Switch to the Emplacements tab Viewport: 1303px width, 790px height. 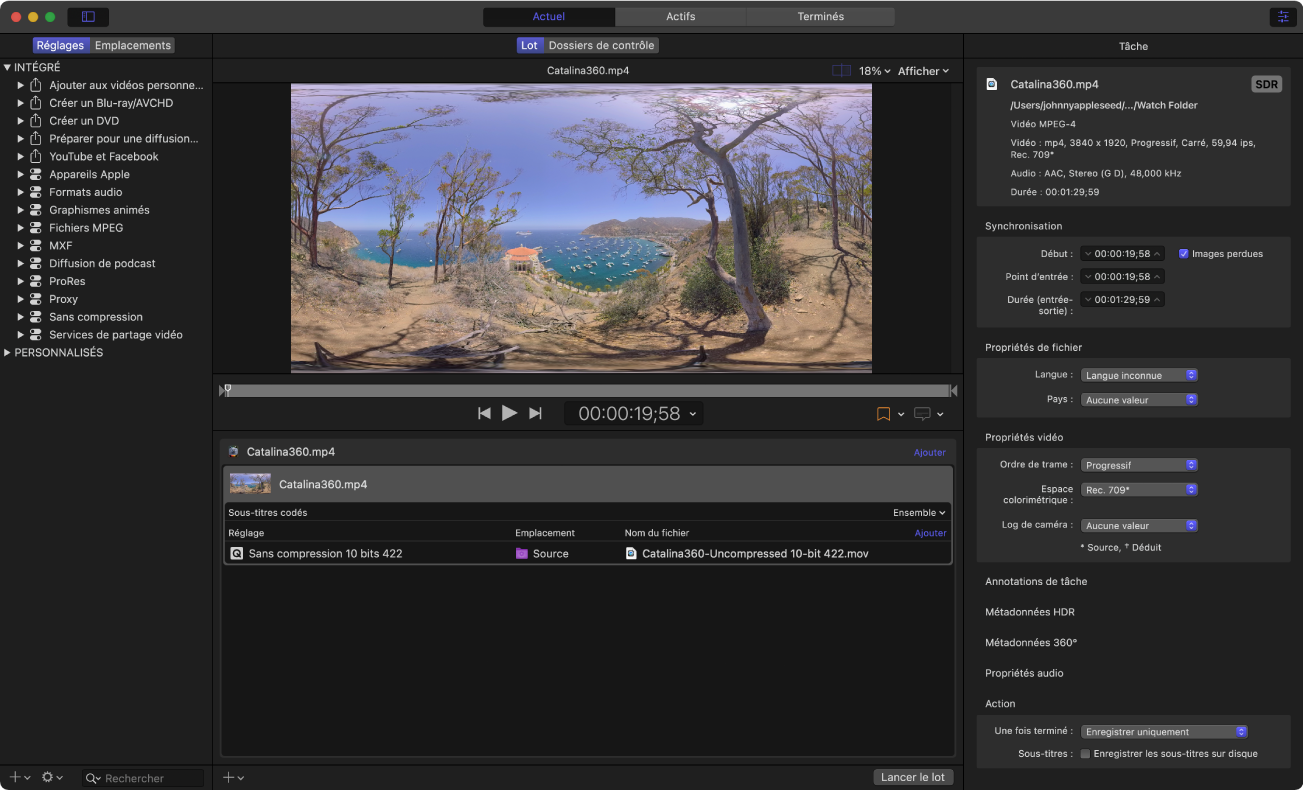pos(133,45)
